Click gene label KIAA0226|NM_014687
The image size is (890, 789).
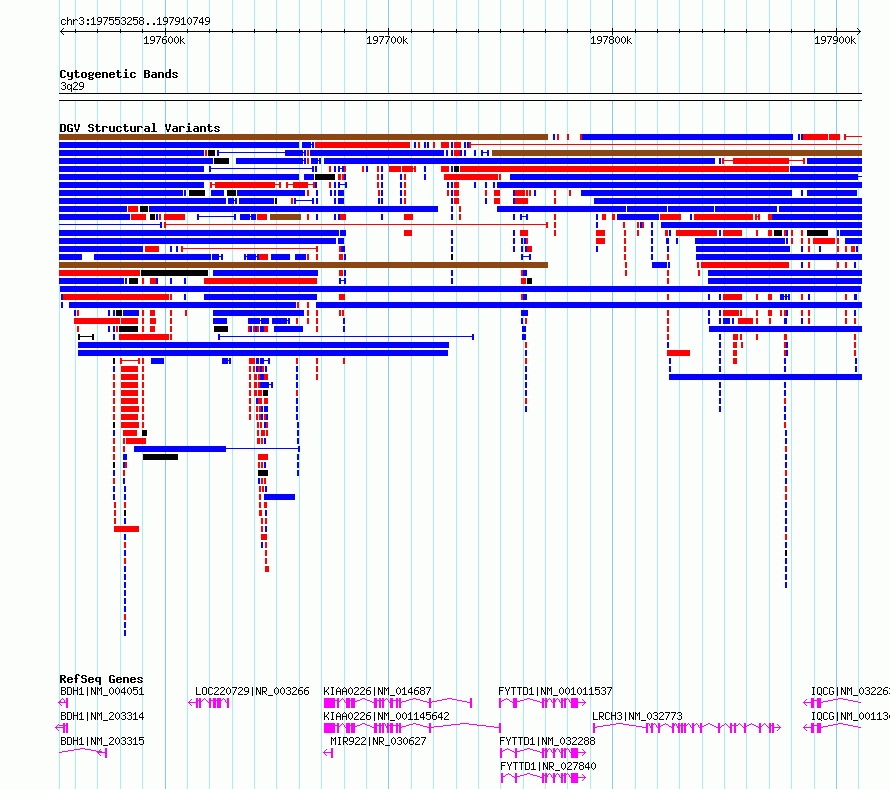click(377, 691)
